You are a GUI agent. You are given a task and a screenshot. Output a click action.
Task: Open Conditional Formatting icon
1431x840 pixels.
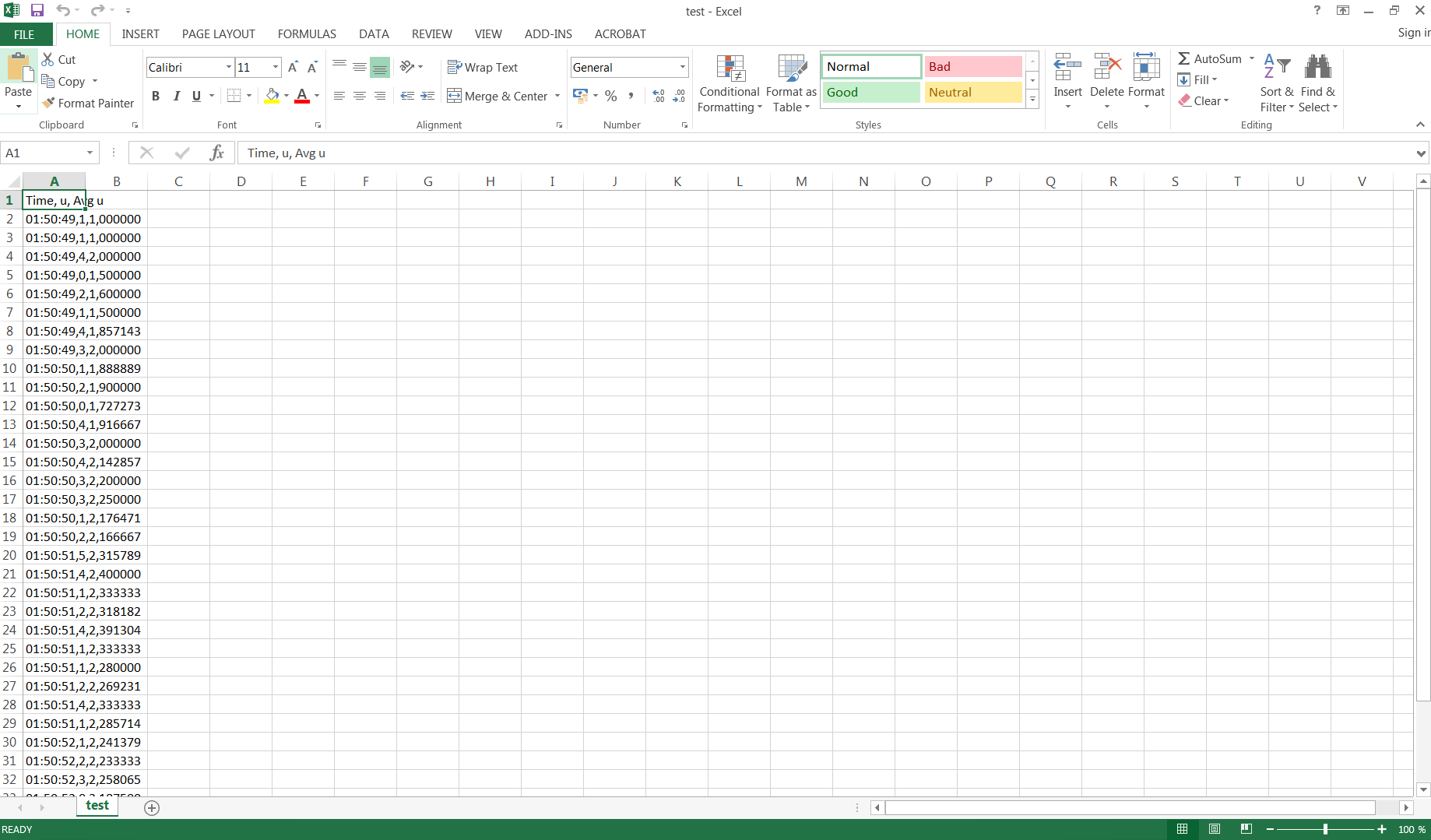pos(731,69)
